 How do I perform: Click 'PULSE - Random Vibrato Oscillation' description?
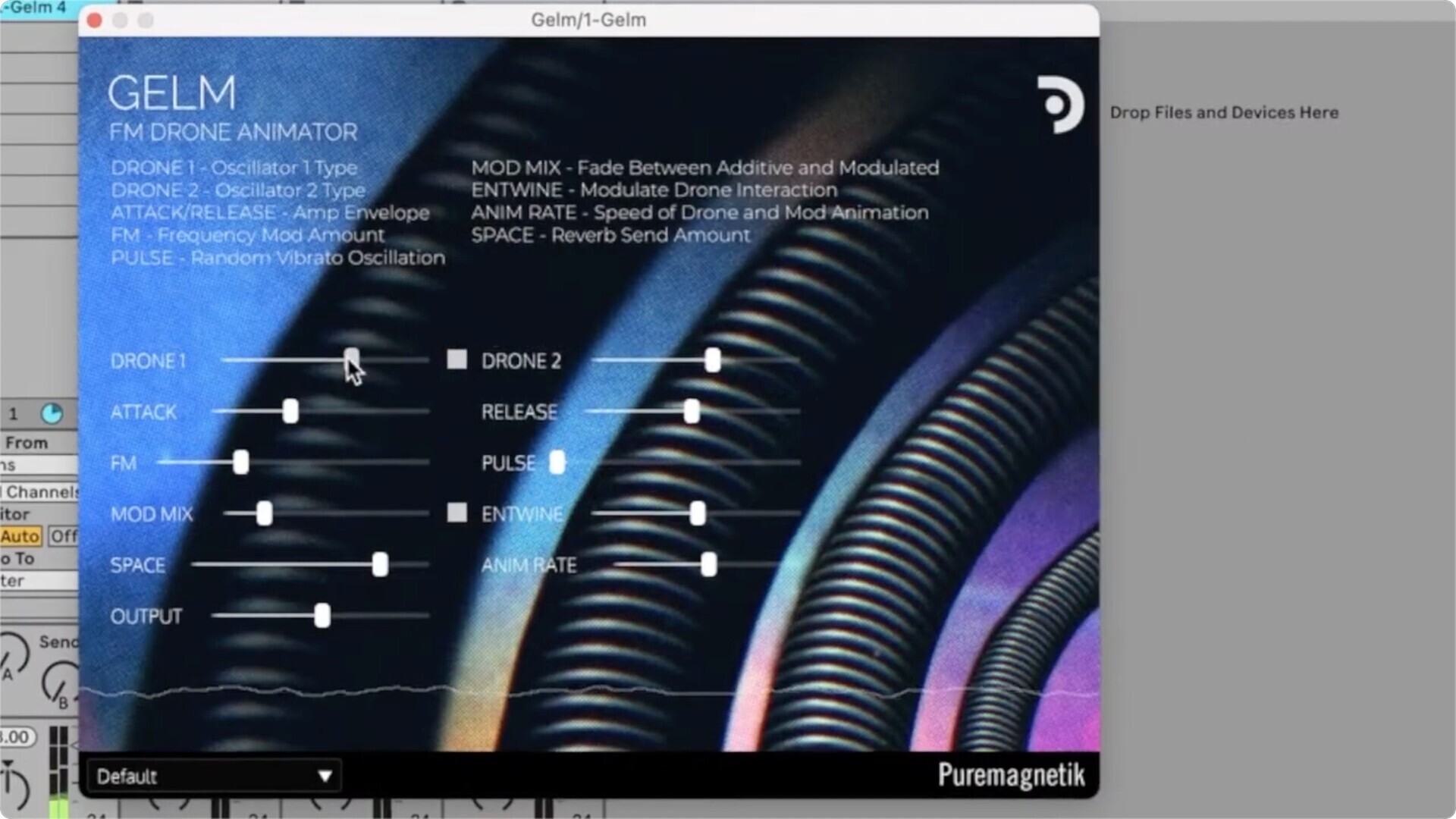pos(278,258)
